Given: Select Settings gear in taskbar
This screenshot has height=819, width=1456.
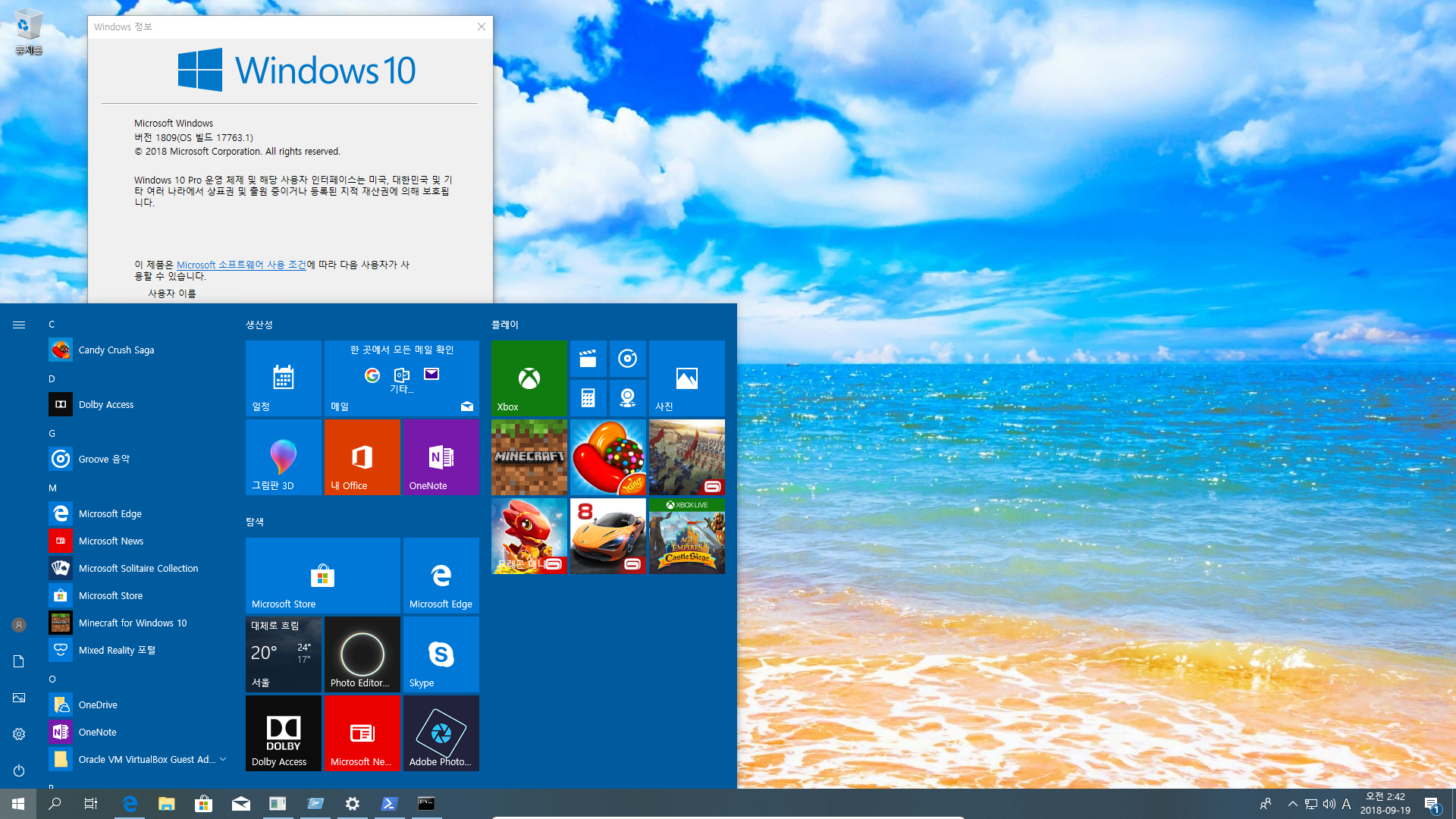Looking at the screenshot, I should (x=352, y=803).
